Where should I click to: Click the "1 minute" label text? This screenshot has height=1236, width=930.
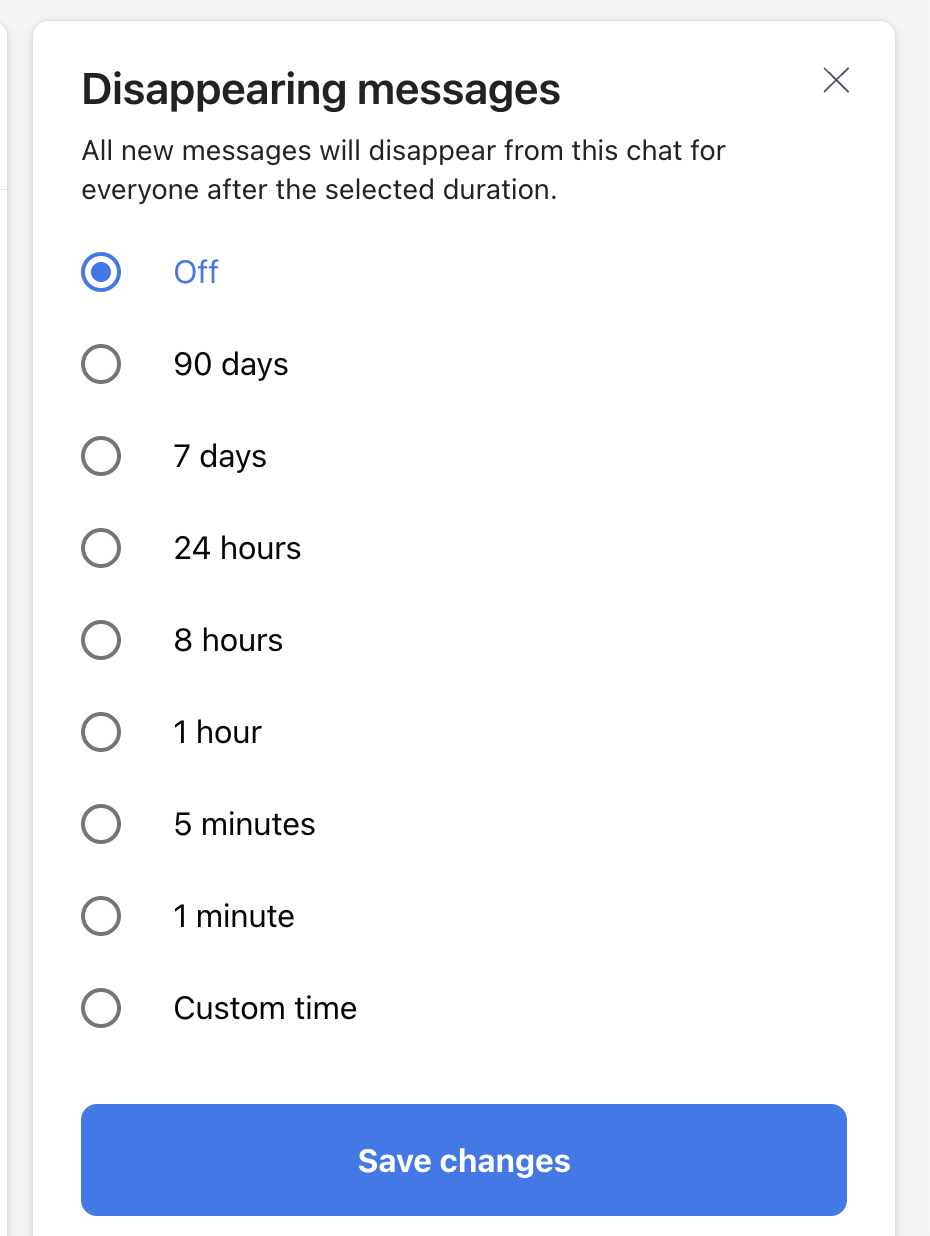coord(234,916)
